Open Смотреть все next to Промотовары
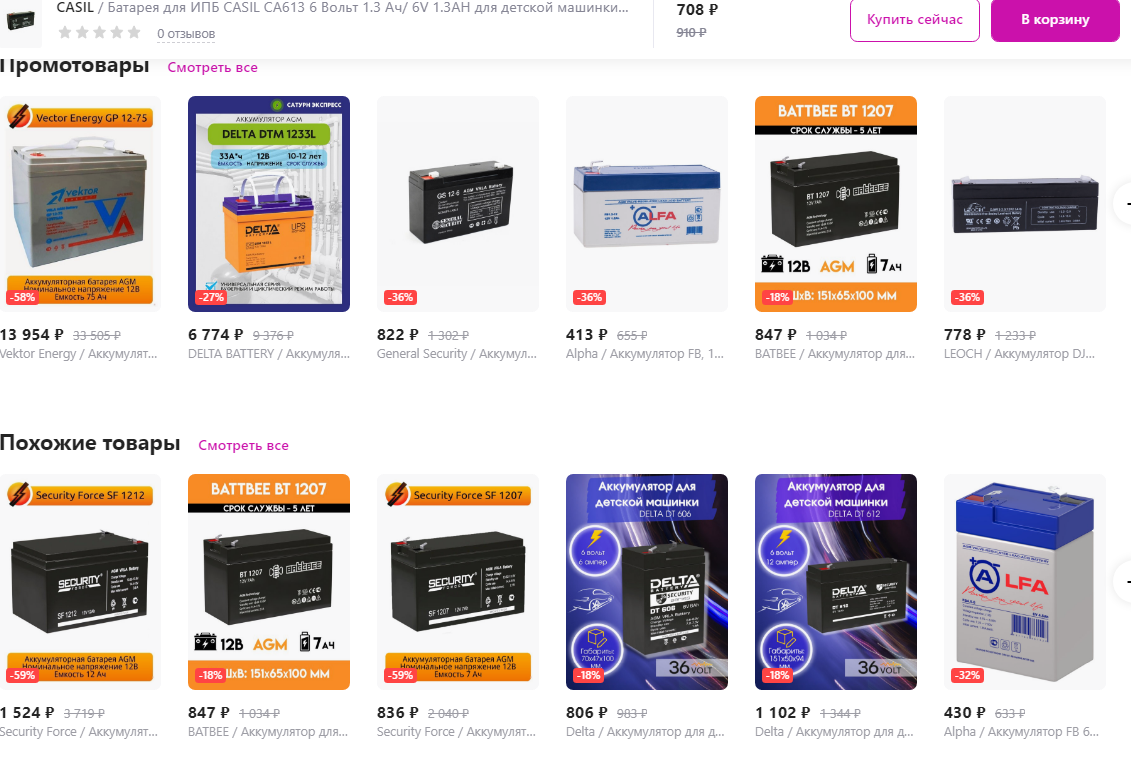 click(212, 67)
